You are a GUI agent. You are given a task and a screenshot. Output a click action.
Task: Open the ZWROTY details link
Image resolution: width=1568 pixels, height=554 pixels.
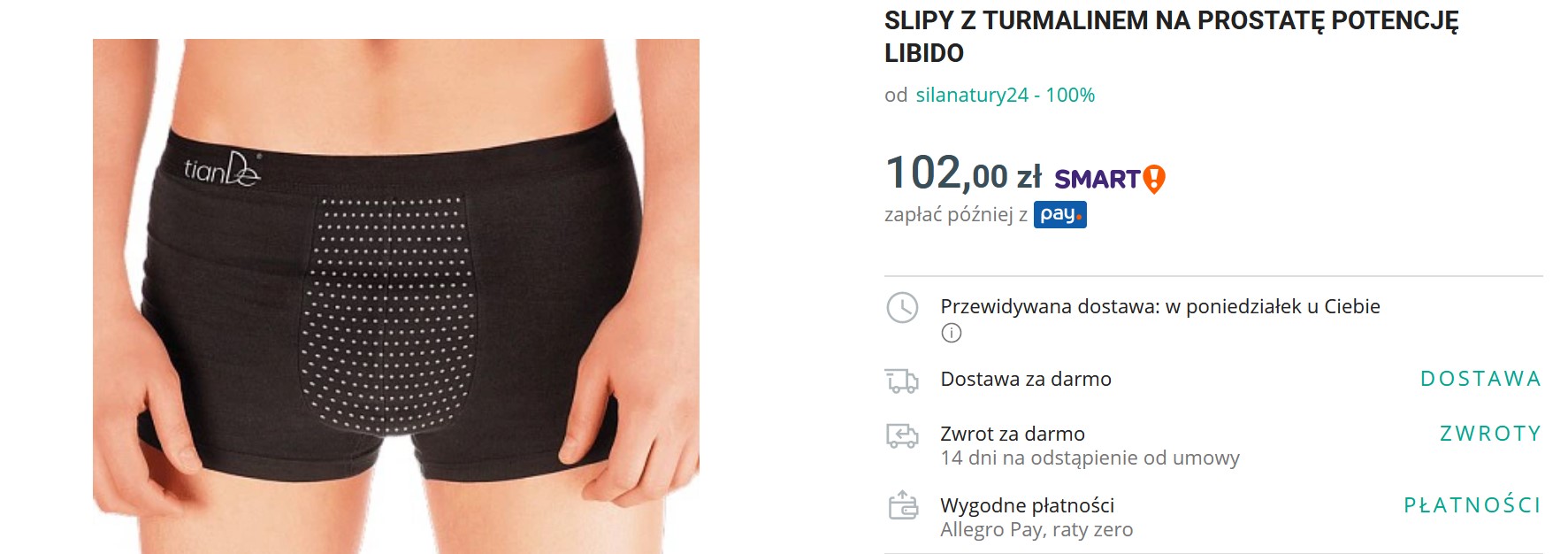1490,434
